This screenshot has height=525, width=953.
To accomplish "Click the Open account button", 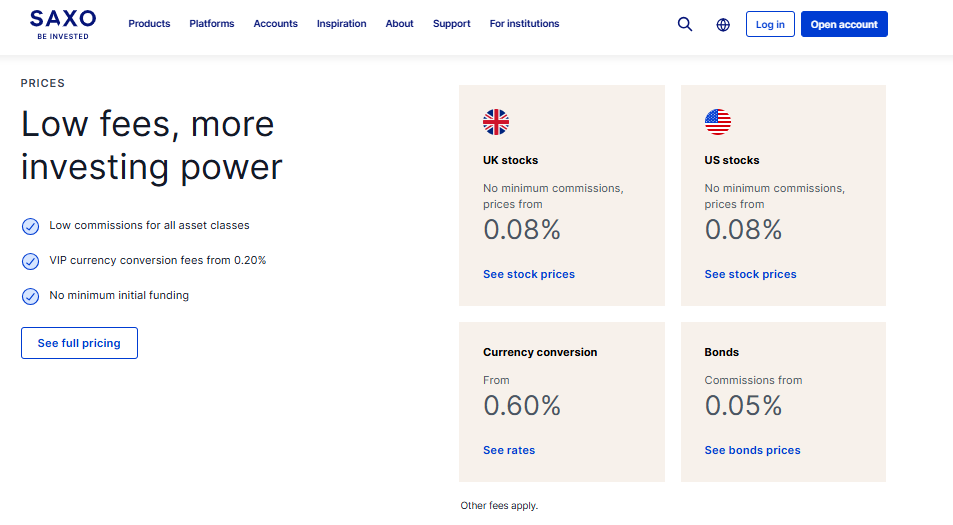I will [x=844, y=24].
